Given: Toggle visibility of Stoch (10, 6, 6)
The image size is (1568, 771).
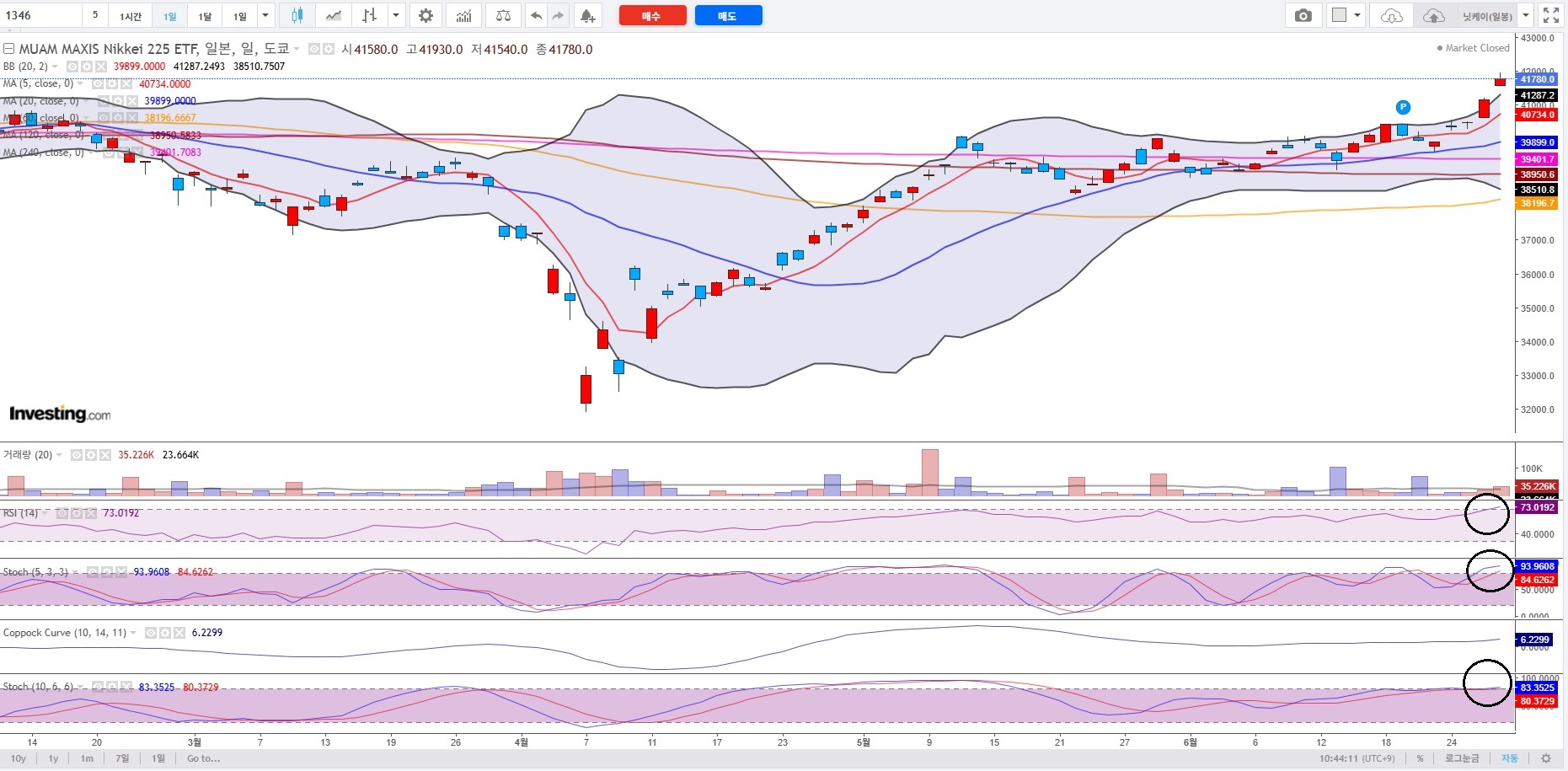Looking at the screenshot, I should tap(98, 688).
